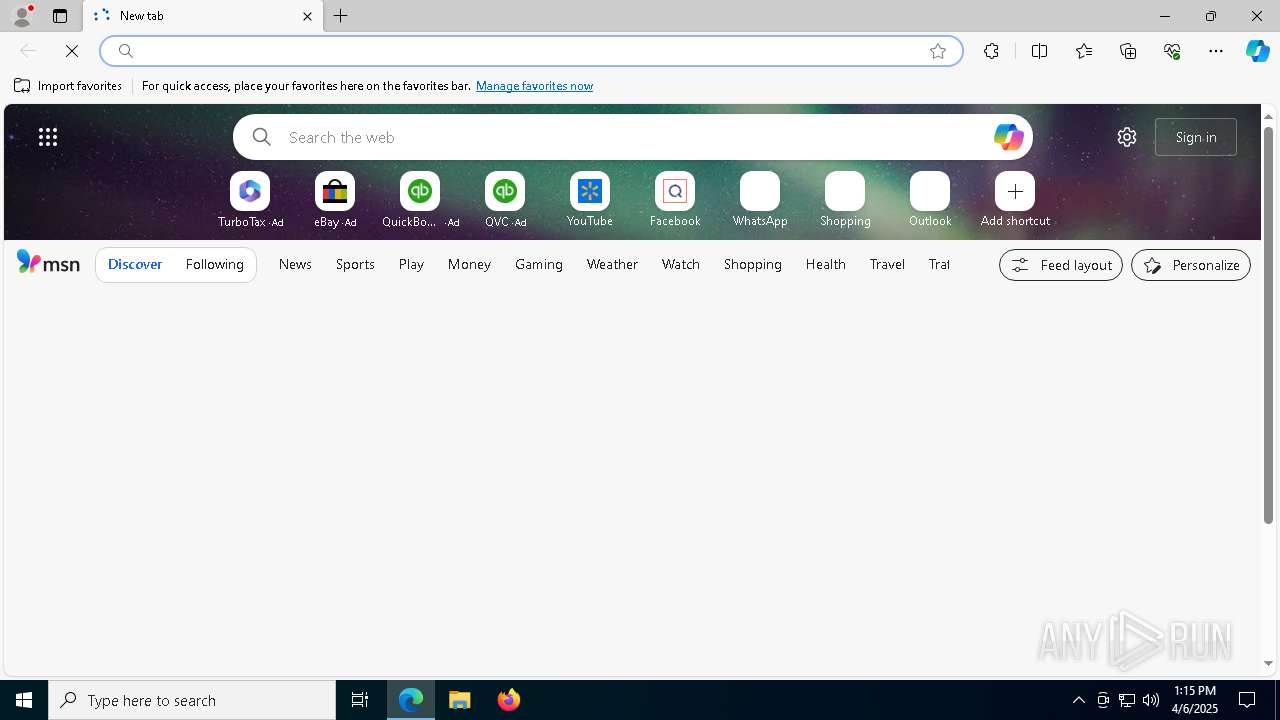This screenshot has width=1280, height=720.
Task: Open the Collections icon
Action: click(1128, 51)
